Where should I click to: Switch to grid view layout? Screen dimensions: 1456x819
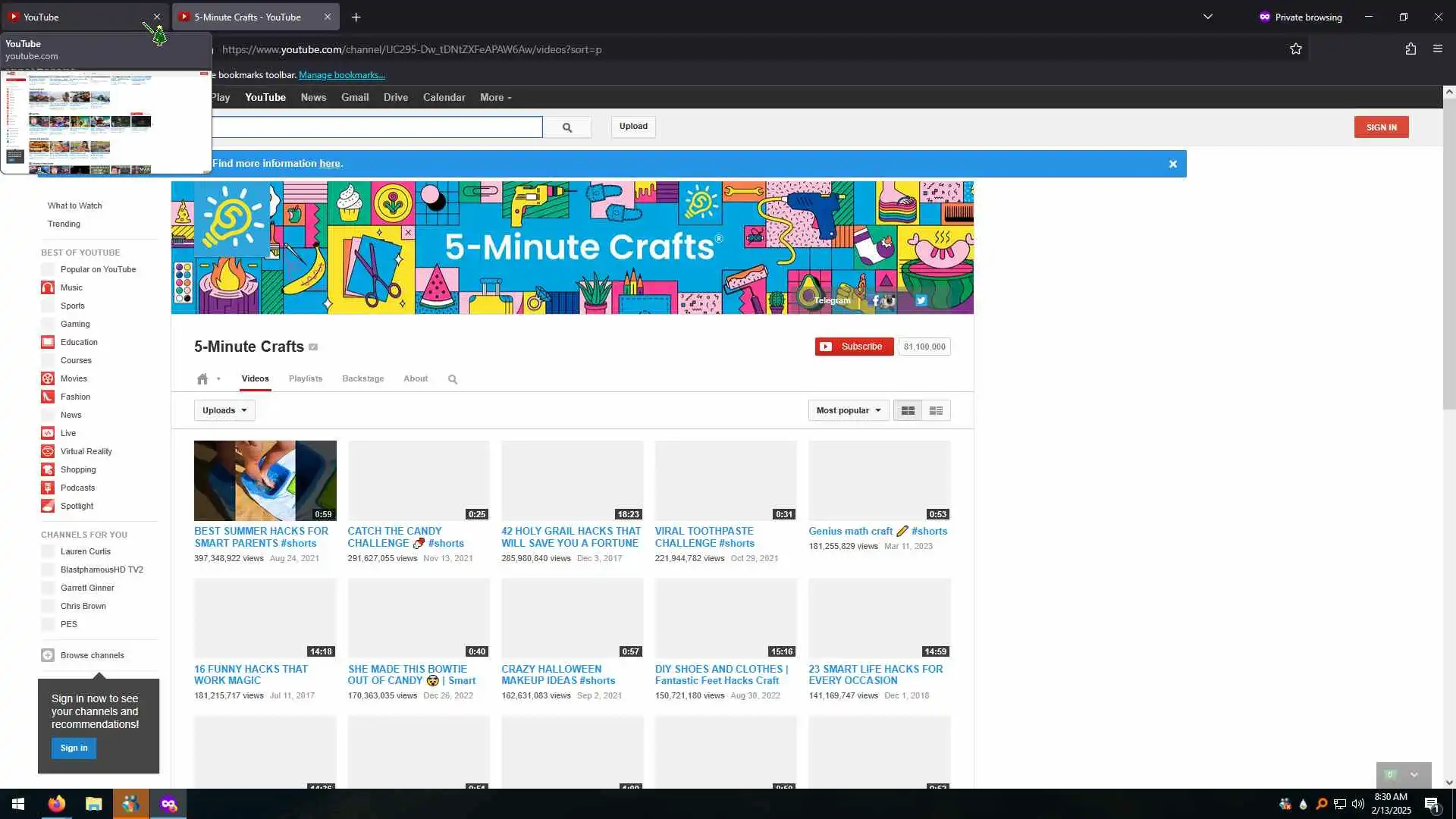[x=908, y=411]
